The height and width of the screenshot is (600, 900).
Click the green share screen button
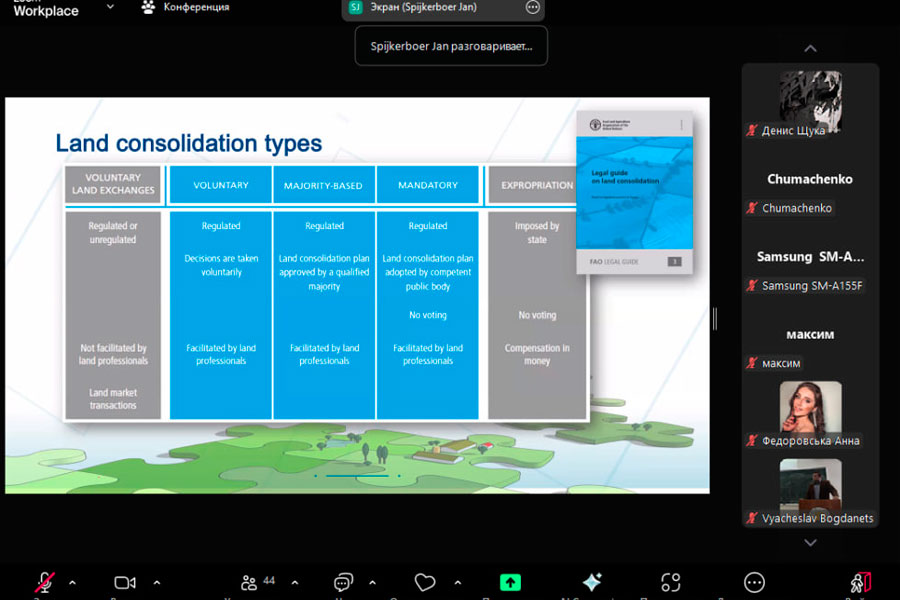(510, 582)
